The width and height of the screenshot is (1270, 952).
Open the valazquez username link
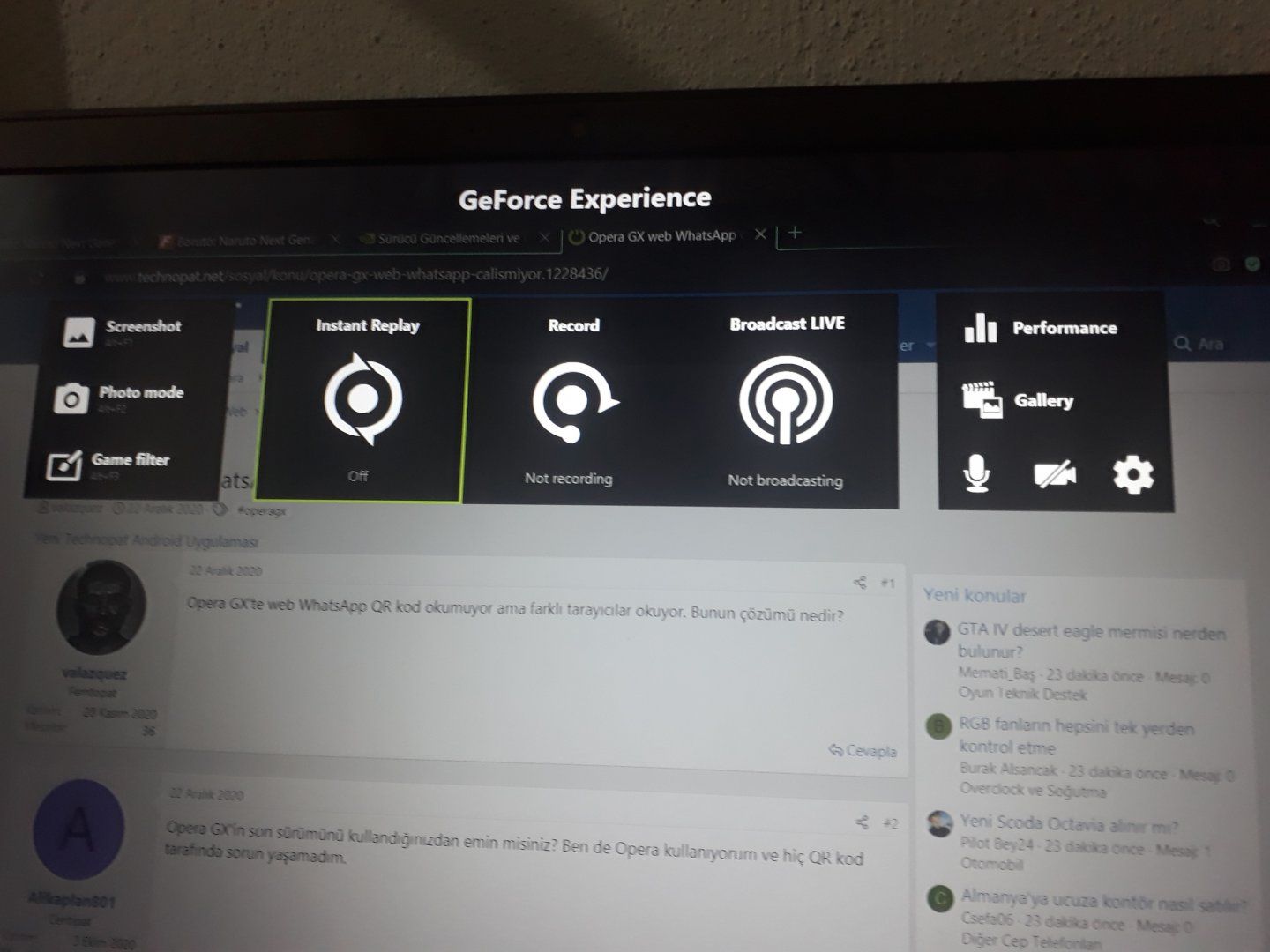click(94, 674)
